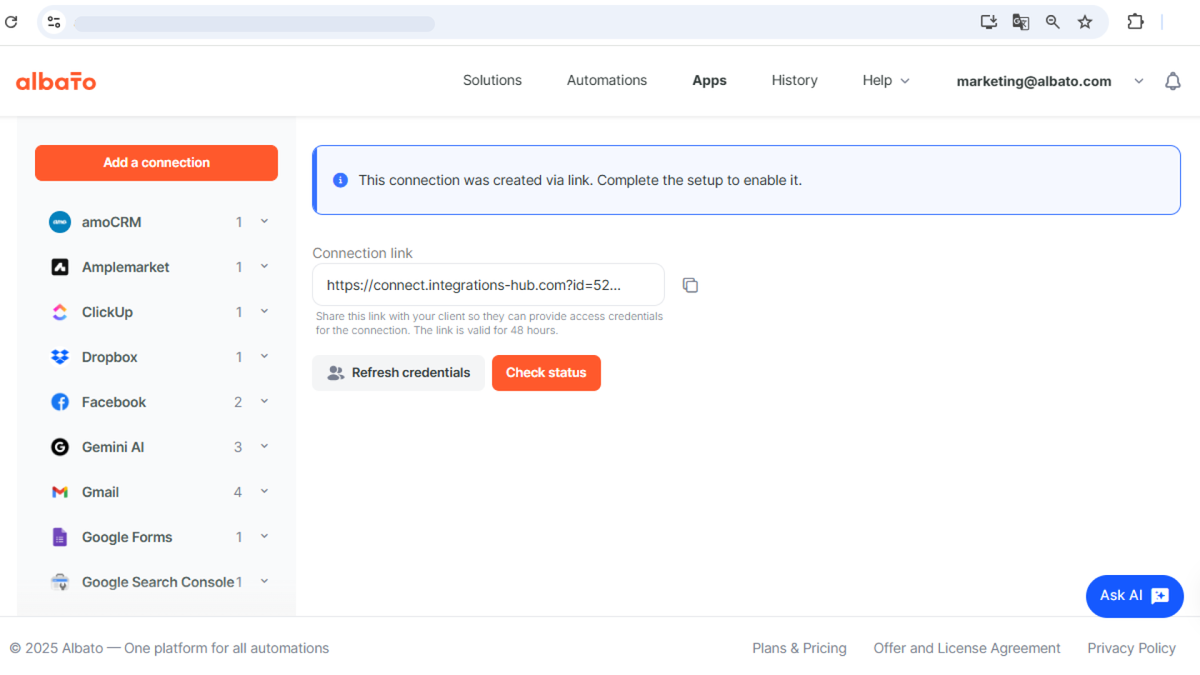This screenshot has height=675, width=1200.
Task: Expand the Help dropdown menu
Action: [x=885, y=80]
